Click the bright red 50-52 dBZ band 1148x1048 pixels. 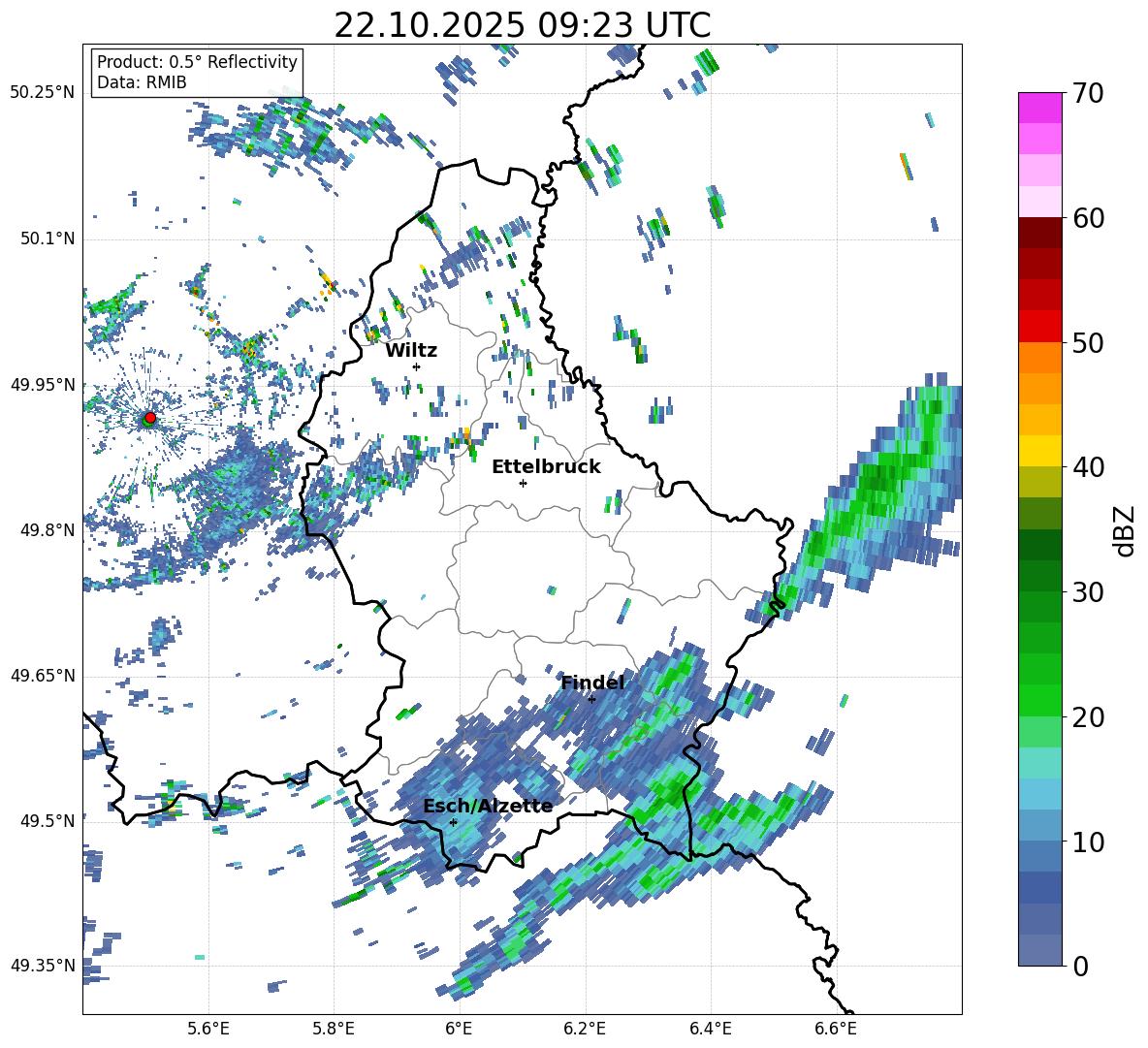1039,327
